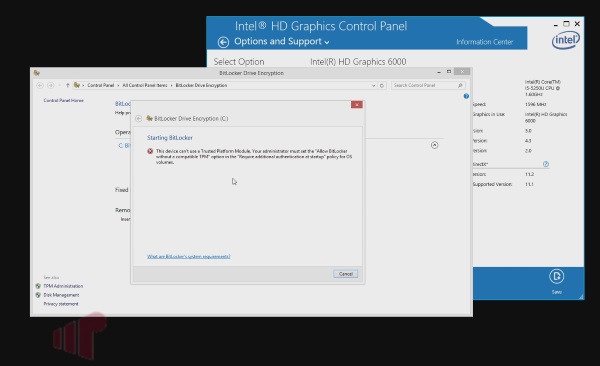
Task: Click Intel(R) HD Graphics 6000 text
Action: tap(358, 62)
